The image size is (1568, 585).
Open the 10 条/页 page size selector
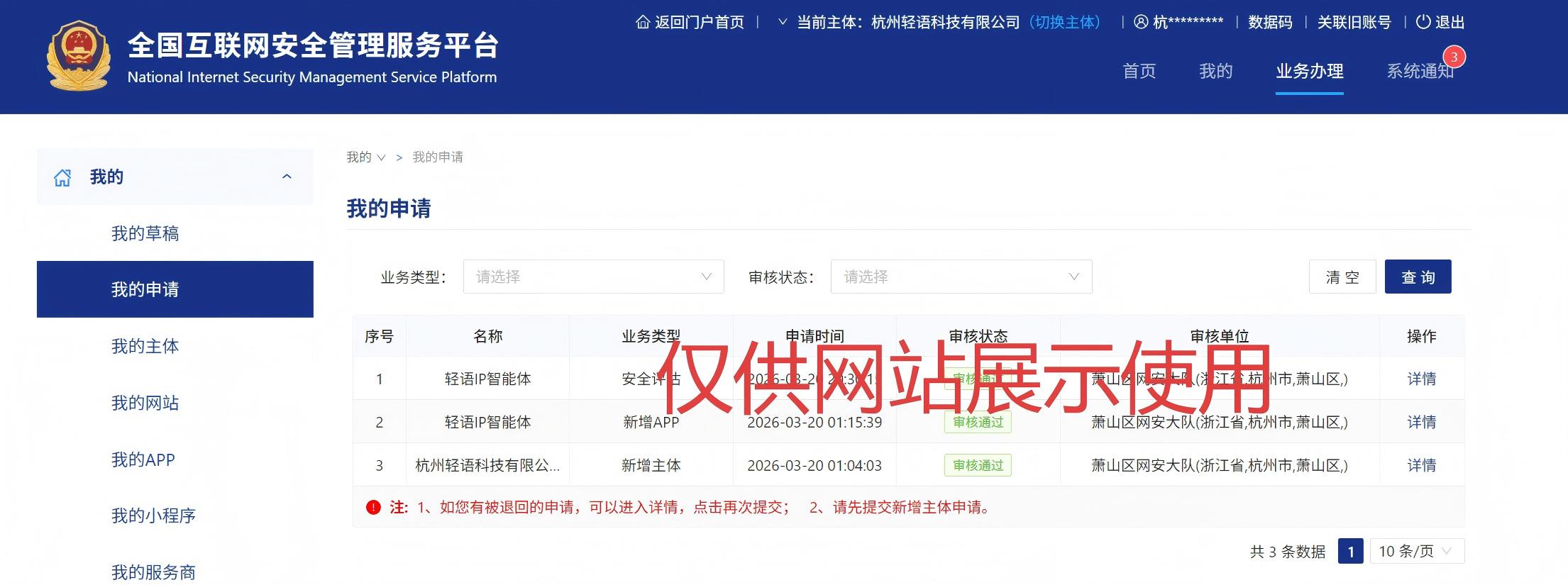click(1416, 551)
